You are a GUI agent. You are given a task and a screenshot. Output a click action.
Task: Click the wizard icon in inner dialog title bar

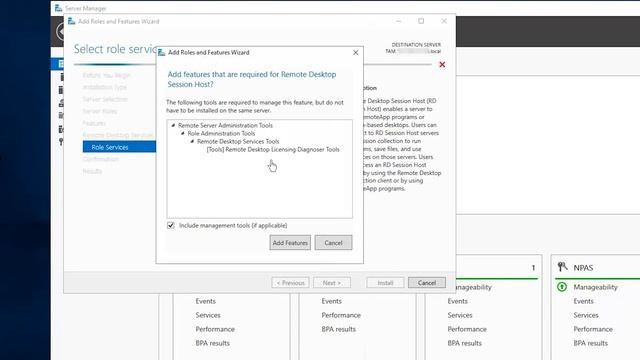click(162, 53)
